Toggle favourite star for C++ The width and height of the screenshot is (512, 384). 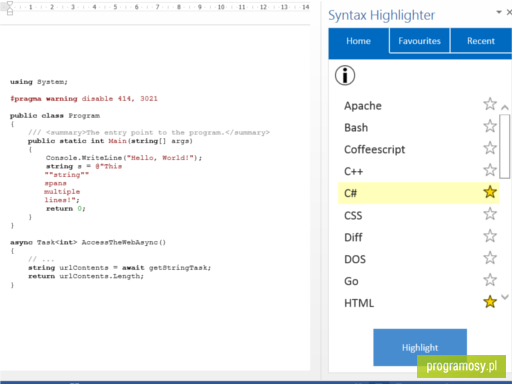click(490, 170)
